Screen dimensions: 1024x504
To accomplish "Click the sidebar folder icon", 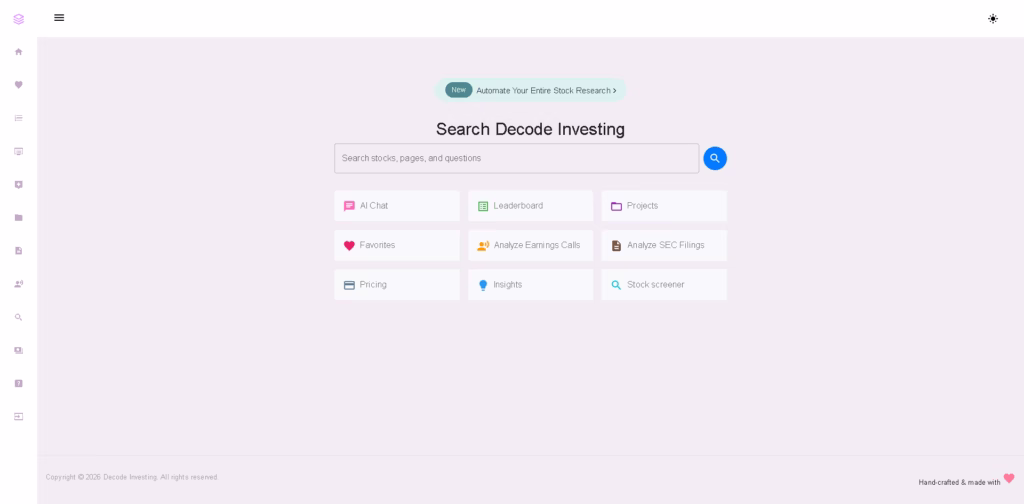I will coord(18,218).
